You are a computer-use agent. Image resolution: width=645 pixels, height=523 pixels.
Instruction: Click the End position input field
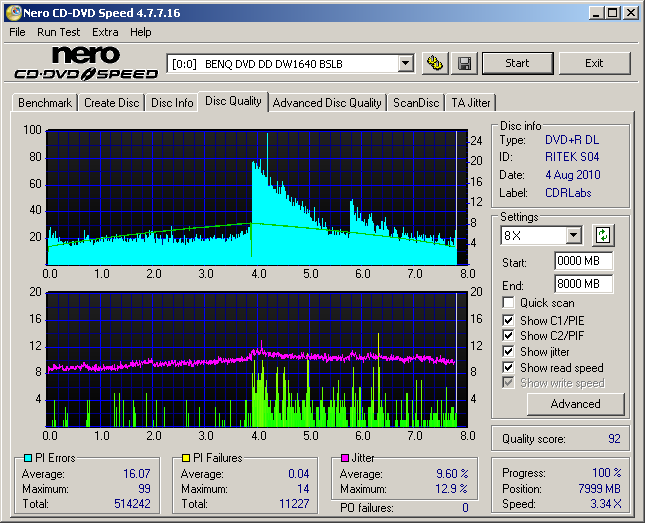[583, 283]
